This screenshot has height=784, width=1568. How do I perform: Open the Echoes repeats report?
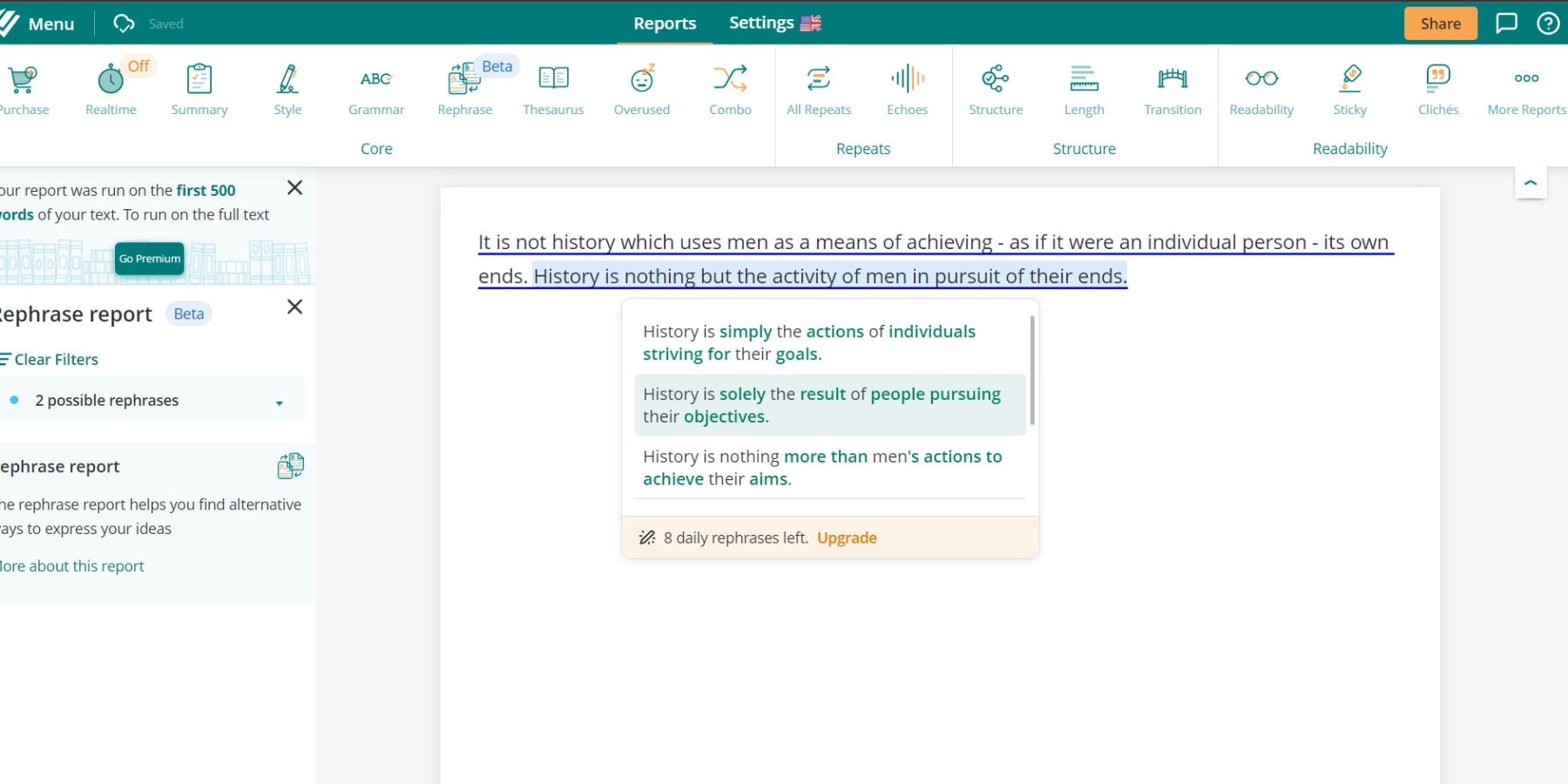pyautogui.click(x=907, y=84)
